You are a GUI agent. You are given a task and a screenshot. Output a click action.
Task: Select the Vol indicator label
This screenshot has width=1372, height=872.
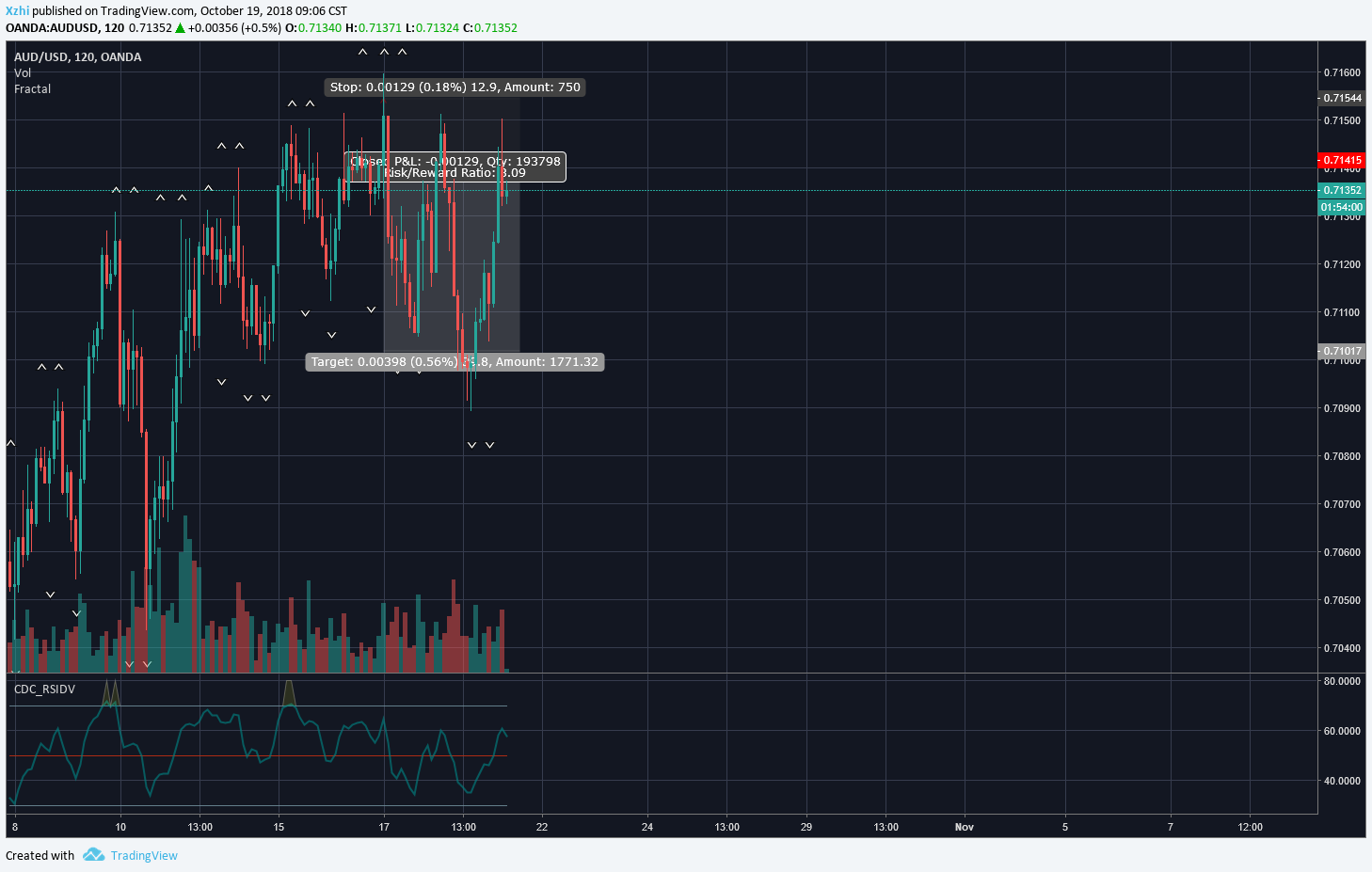(23, 73)
